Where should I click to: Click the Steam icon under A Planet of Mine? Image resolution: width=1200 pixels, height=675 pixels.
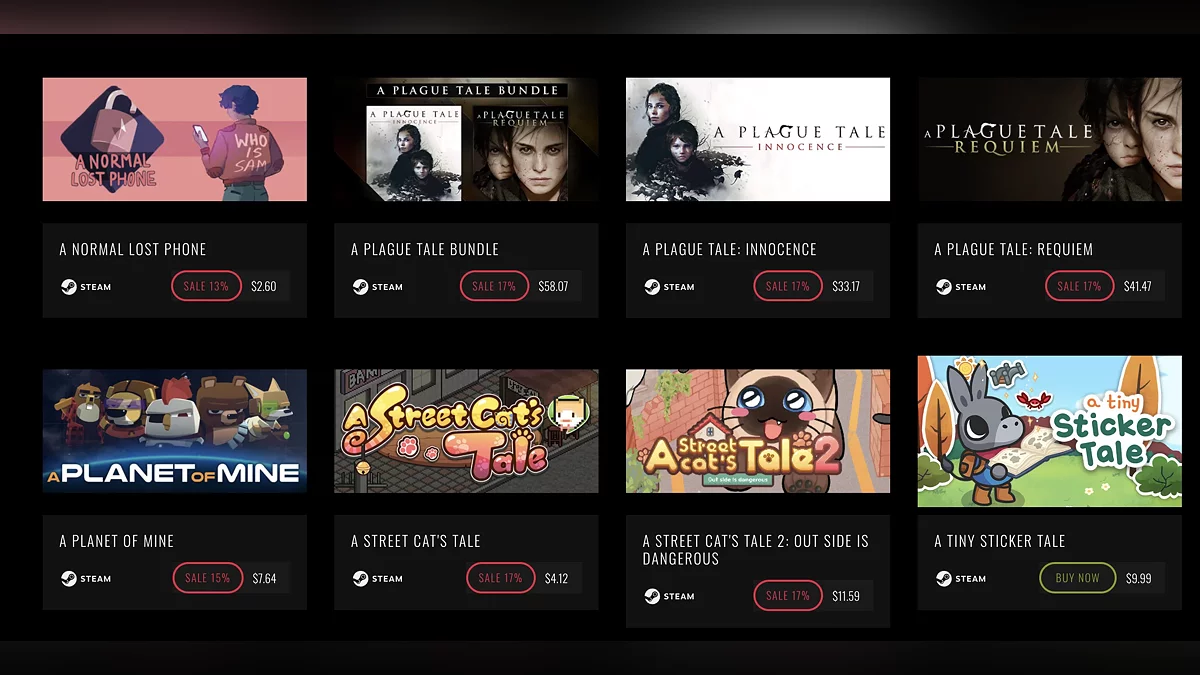click(68, 578)
